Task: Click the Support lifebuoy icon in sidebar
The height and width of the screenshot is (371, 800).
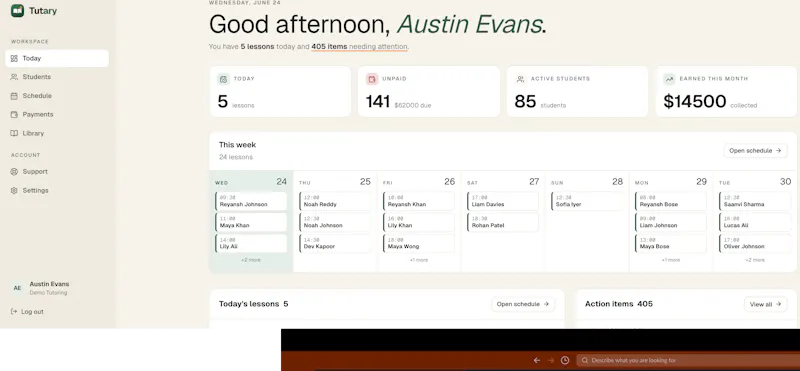Action: coord(14,172)
